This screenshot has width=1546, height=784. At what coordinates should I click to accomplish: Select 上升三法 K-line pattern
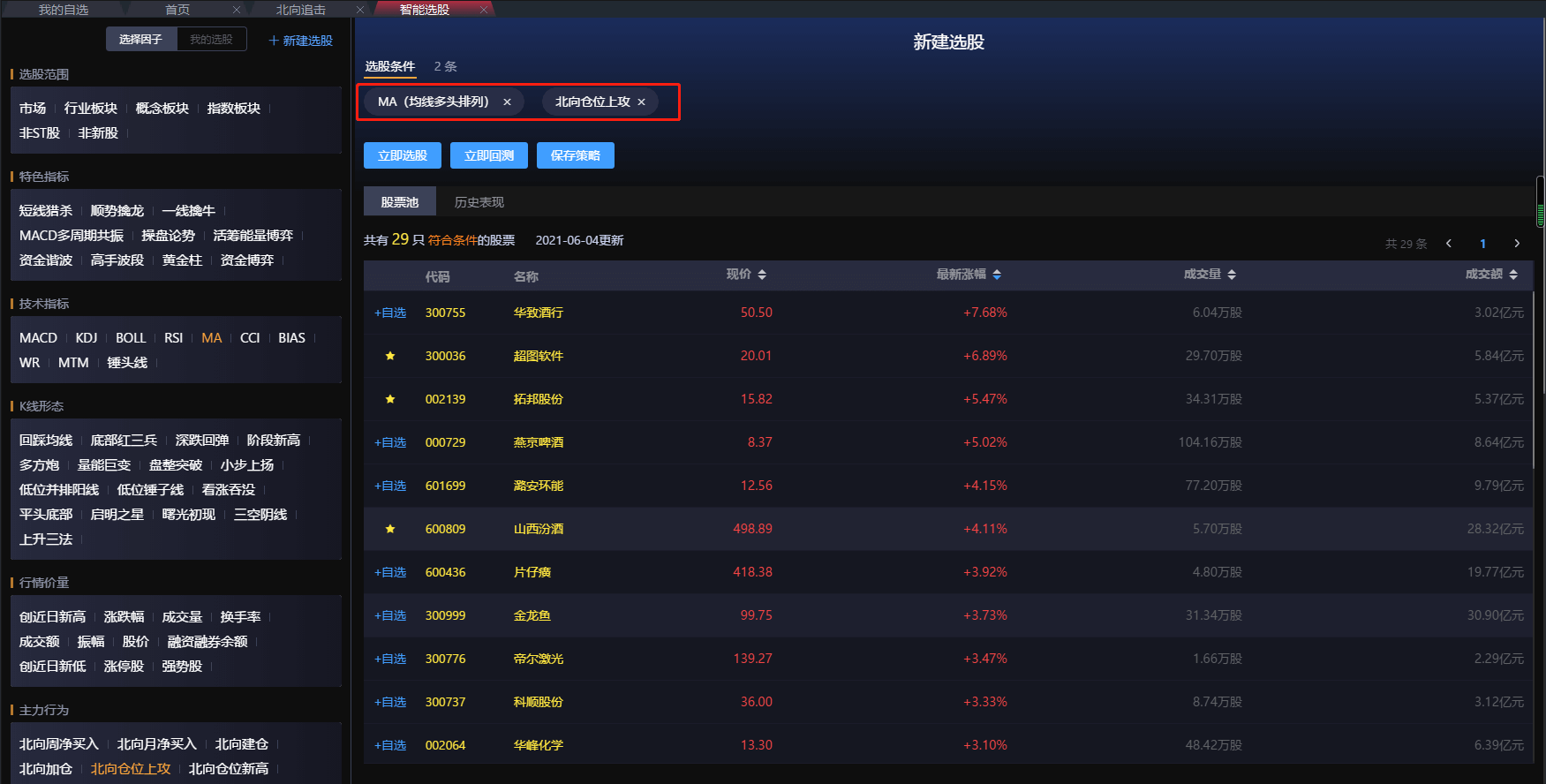46,539
